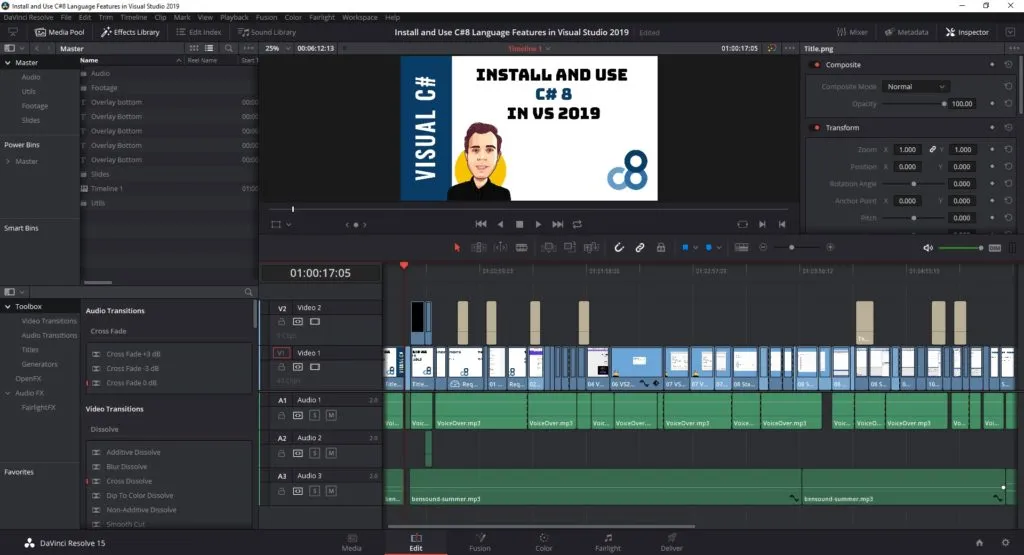
Task: Open project settings gear icon
Action: click(x=1005, y=543)
